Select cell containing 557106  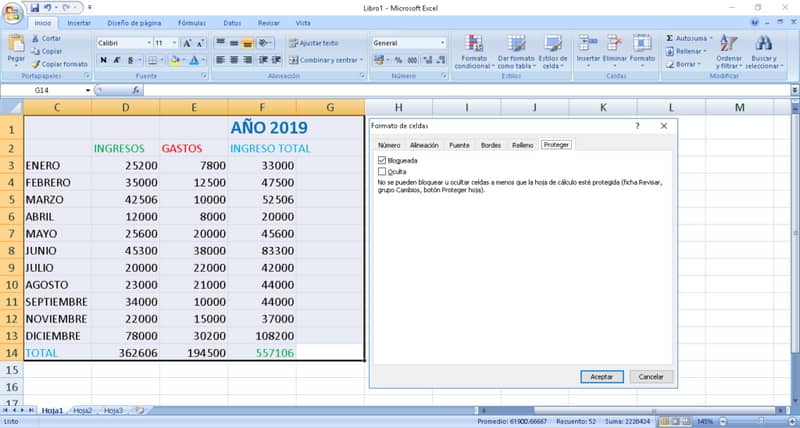point(262,353)
